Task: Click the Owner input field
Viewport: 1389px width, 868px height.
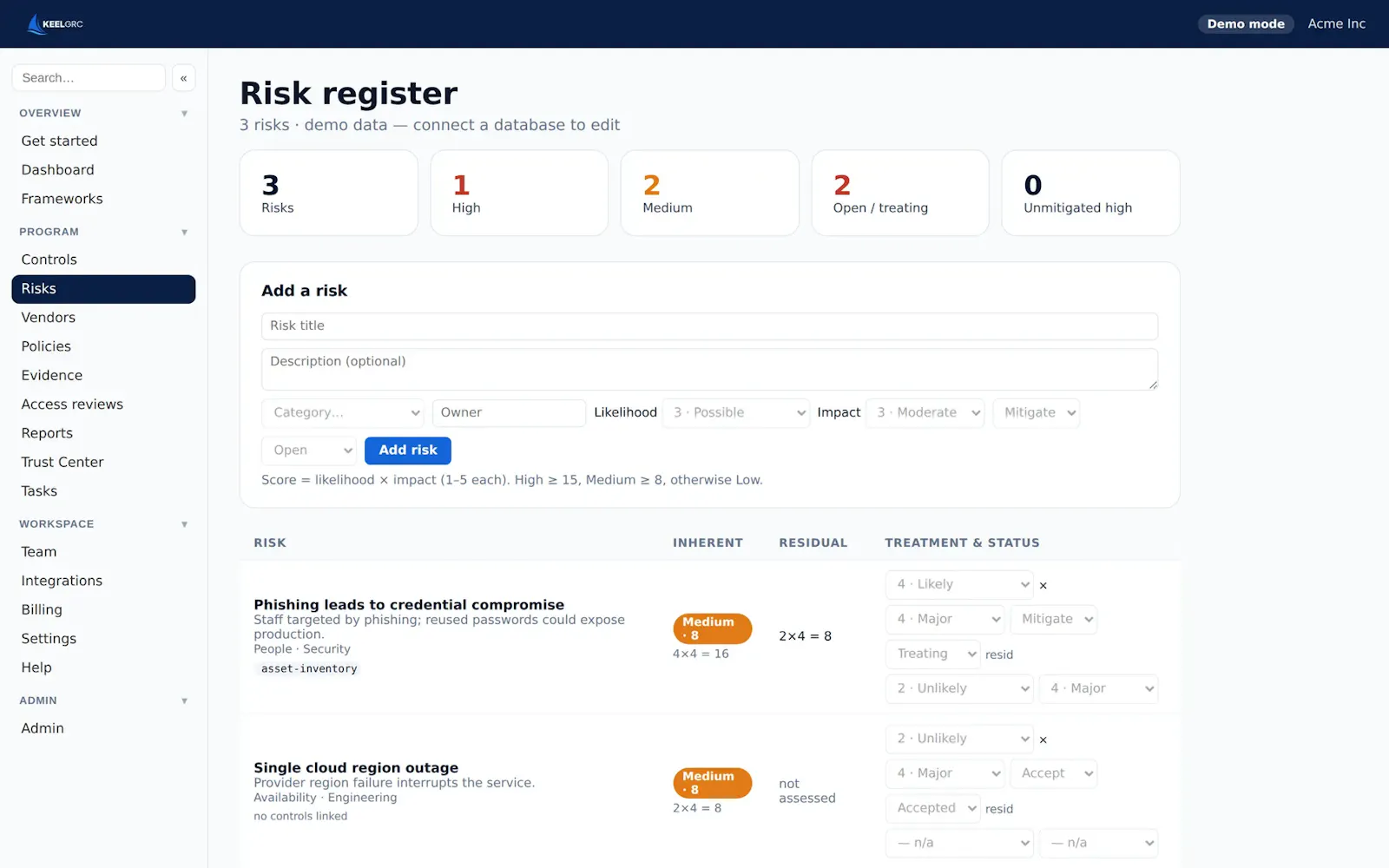Action: click(x=509, y=413)
